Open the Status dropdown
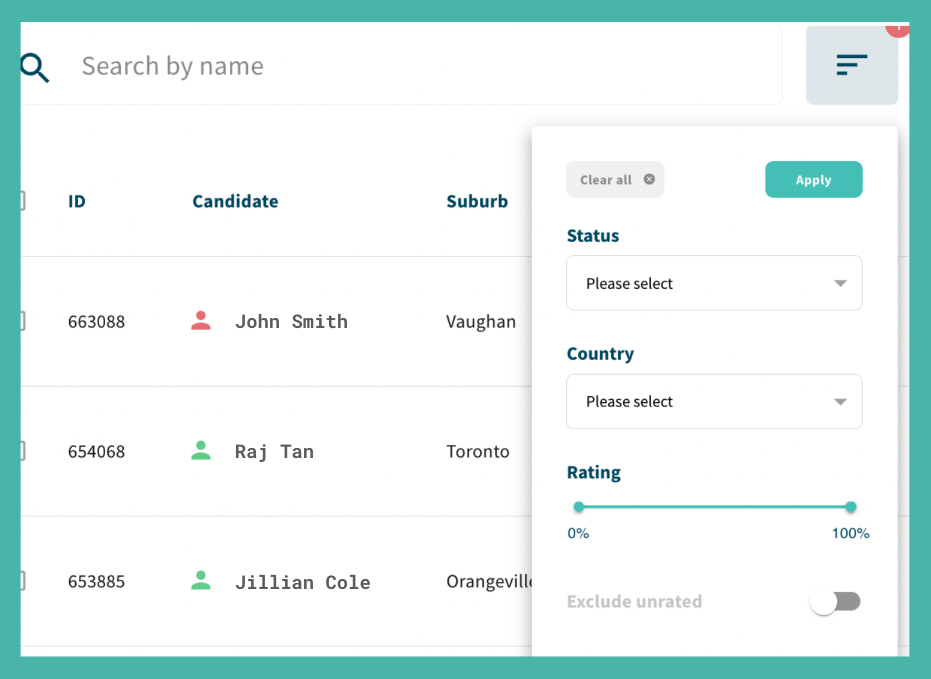This screenshot has height=679, width=931. coord(714,283)
